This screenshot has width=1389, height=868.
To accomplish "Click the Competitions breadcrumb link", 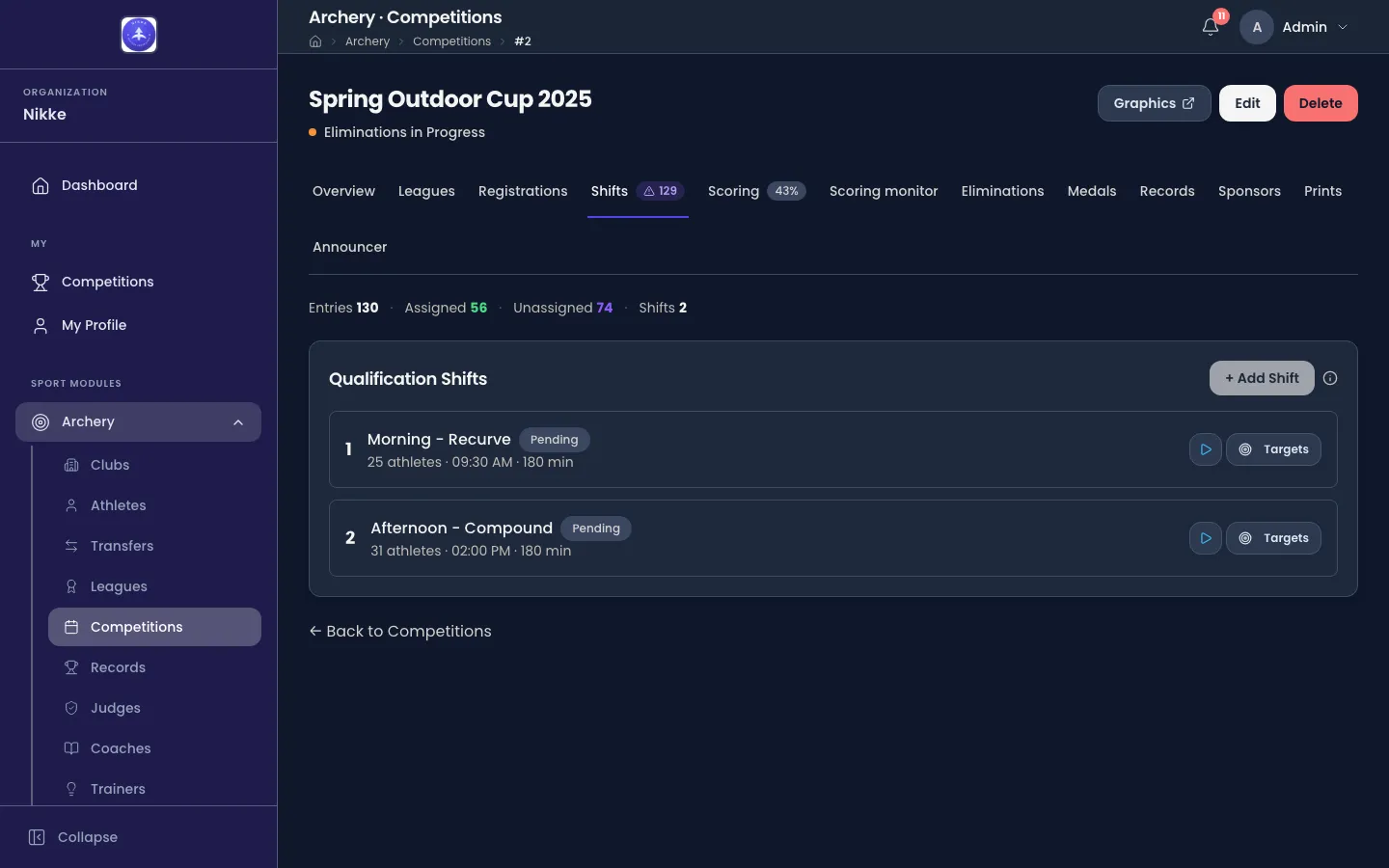I will coord(451,41).
